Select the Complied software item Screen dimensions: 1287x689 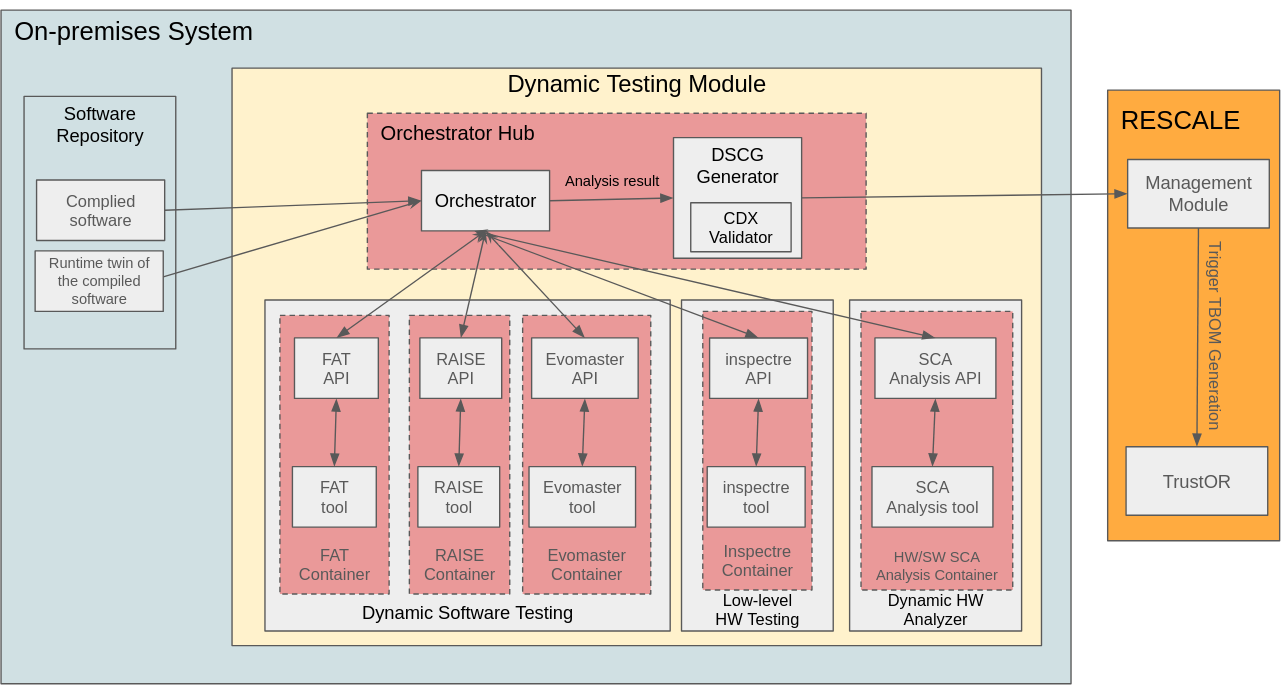click(x=100, y=209)
